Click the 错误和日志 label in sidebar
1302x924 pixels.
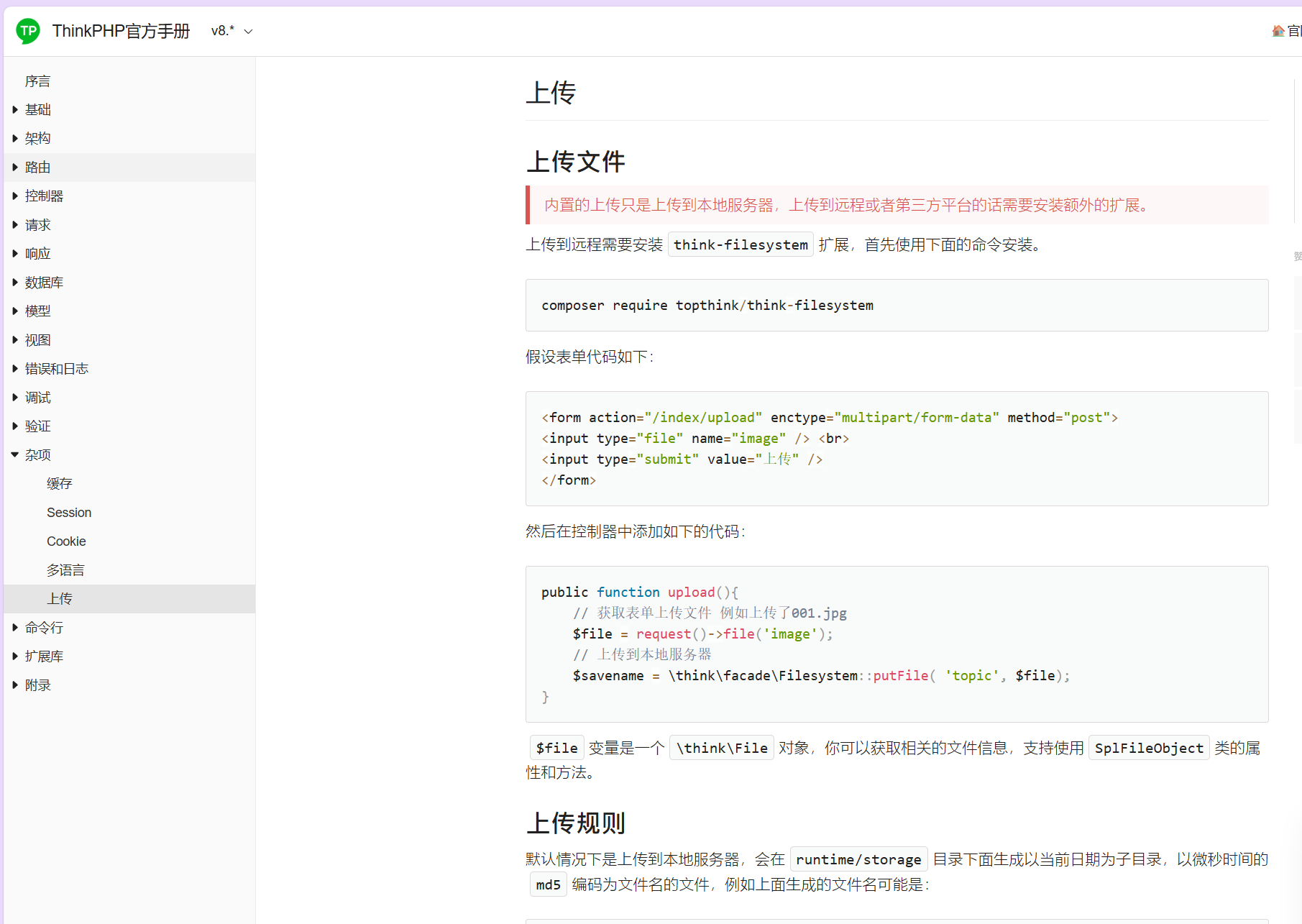point(57,369)
